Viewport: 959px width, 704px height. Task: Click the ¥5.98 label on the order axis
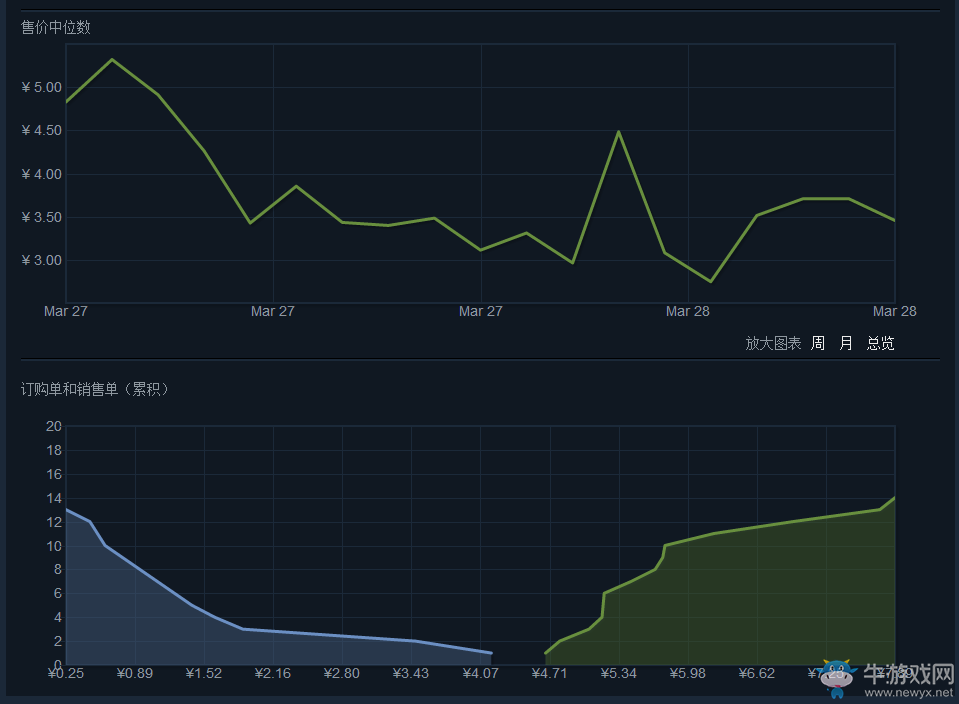click(x=687, y=673)
